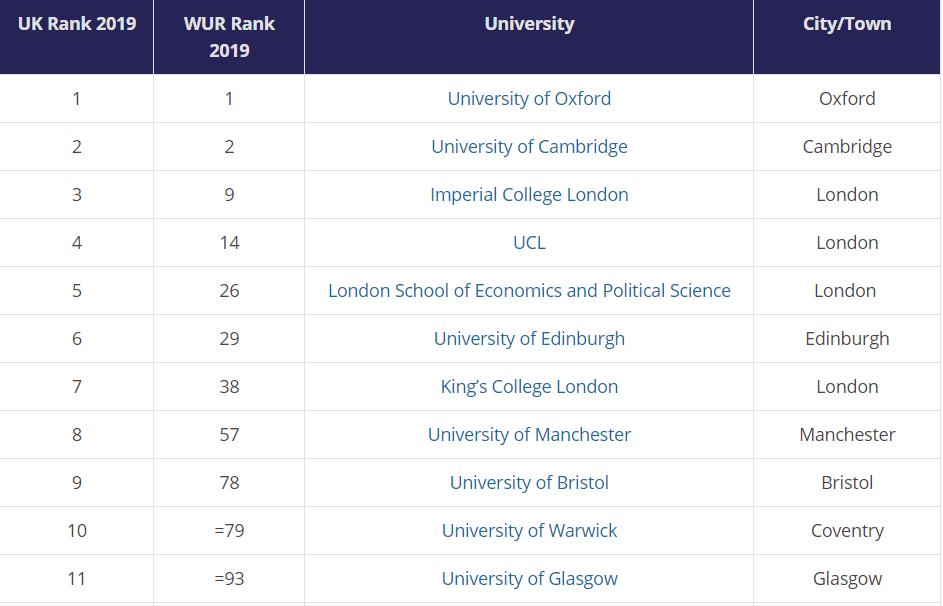Open the University of Warwick link
Image resolution: width=943 pixels, height=606 pixels.
click(x=529, y=531)
